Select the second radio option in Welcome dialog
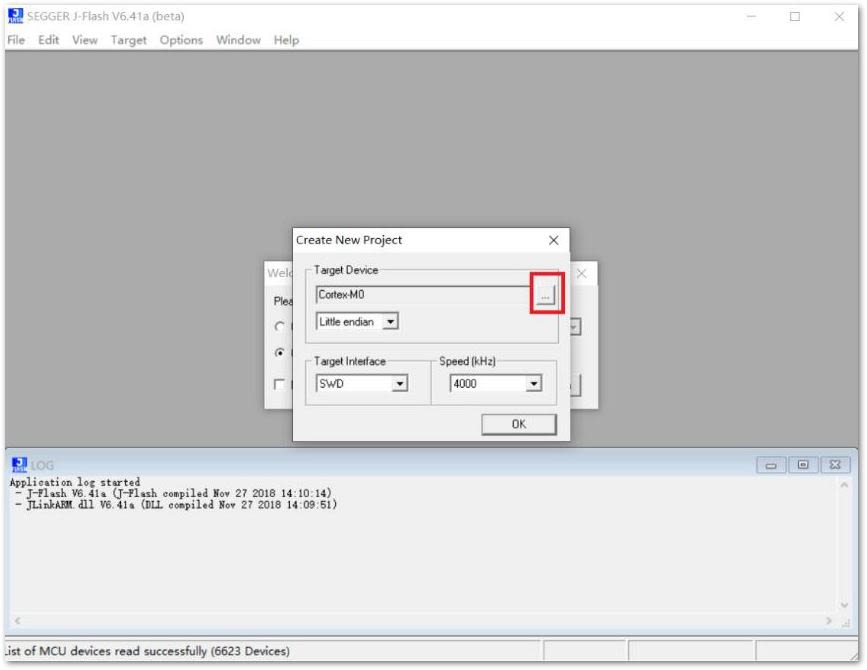The height and width of the screenshot is (670, 867). pyautogui.click(x=280, y=353)
